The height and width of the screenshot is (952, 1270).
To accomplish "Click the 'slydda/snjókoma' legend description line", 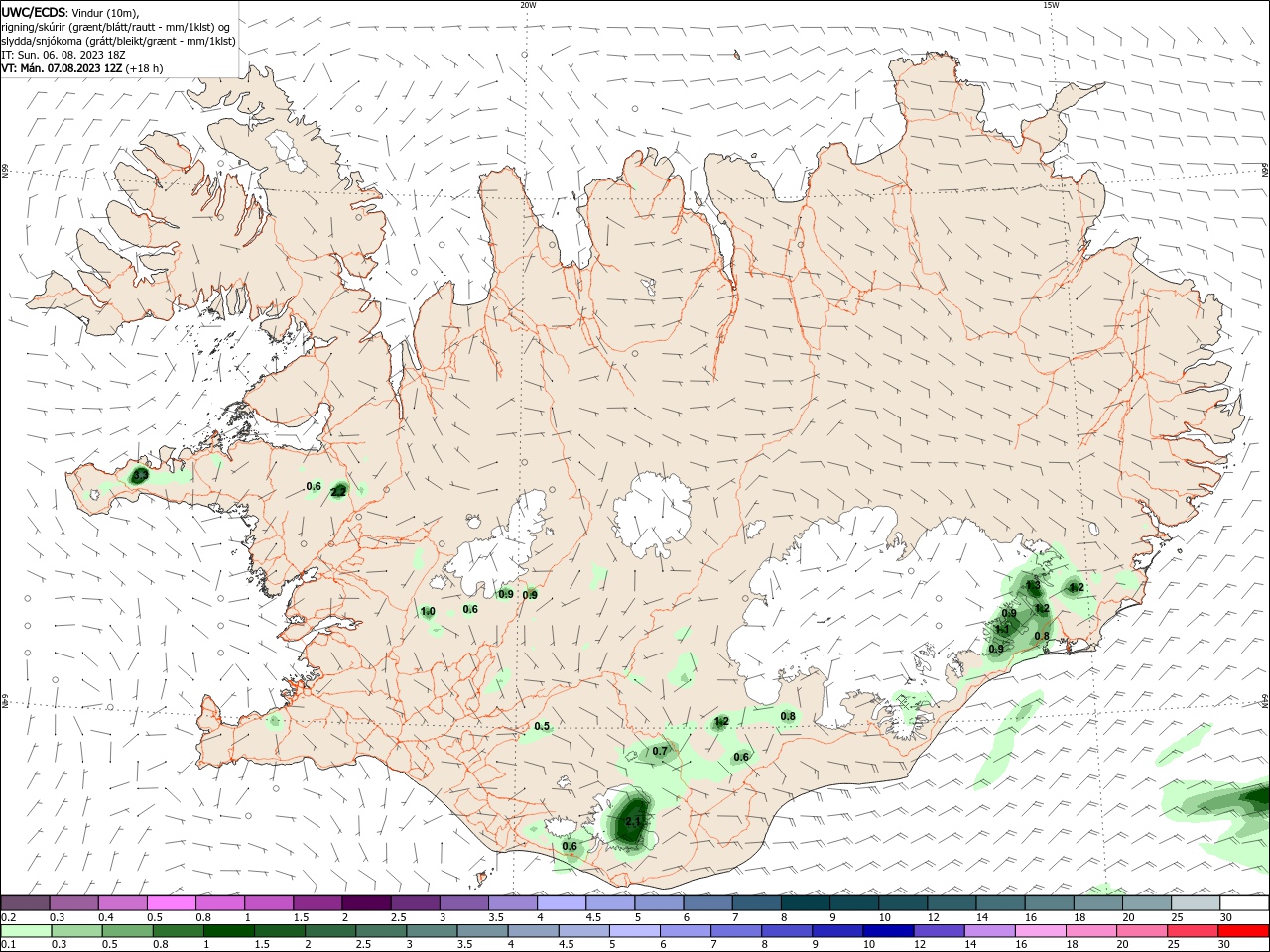I will (118, 41).
